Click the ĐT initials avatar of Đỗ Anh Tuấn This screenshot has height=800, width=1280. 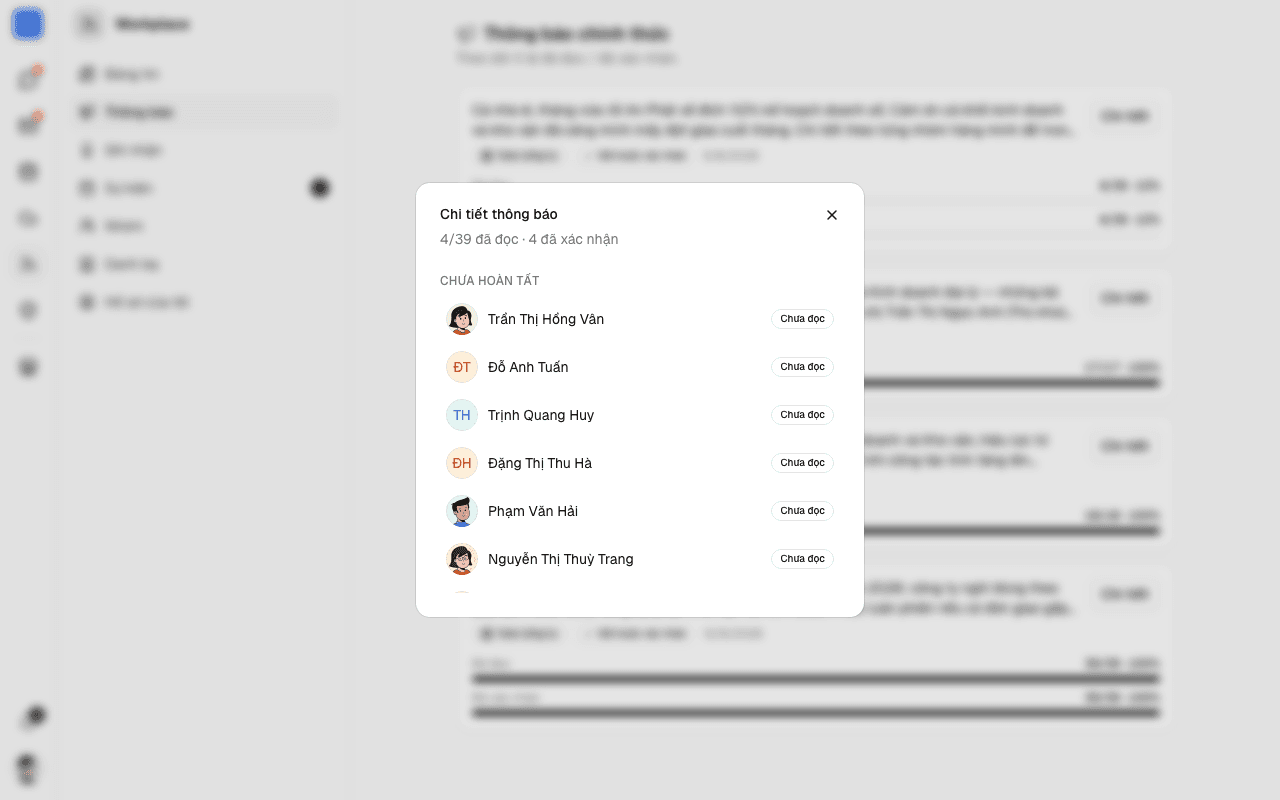tap(462, 367)
